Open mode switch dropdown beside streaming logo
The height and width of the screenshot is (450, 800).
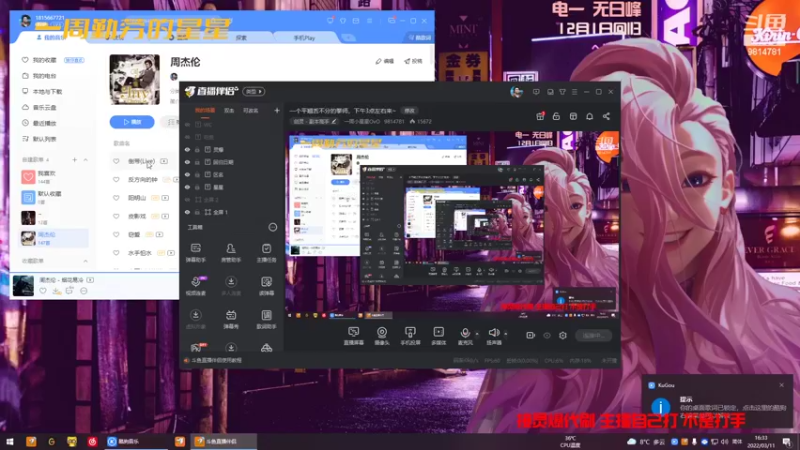[x=254, y=91]
